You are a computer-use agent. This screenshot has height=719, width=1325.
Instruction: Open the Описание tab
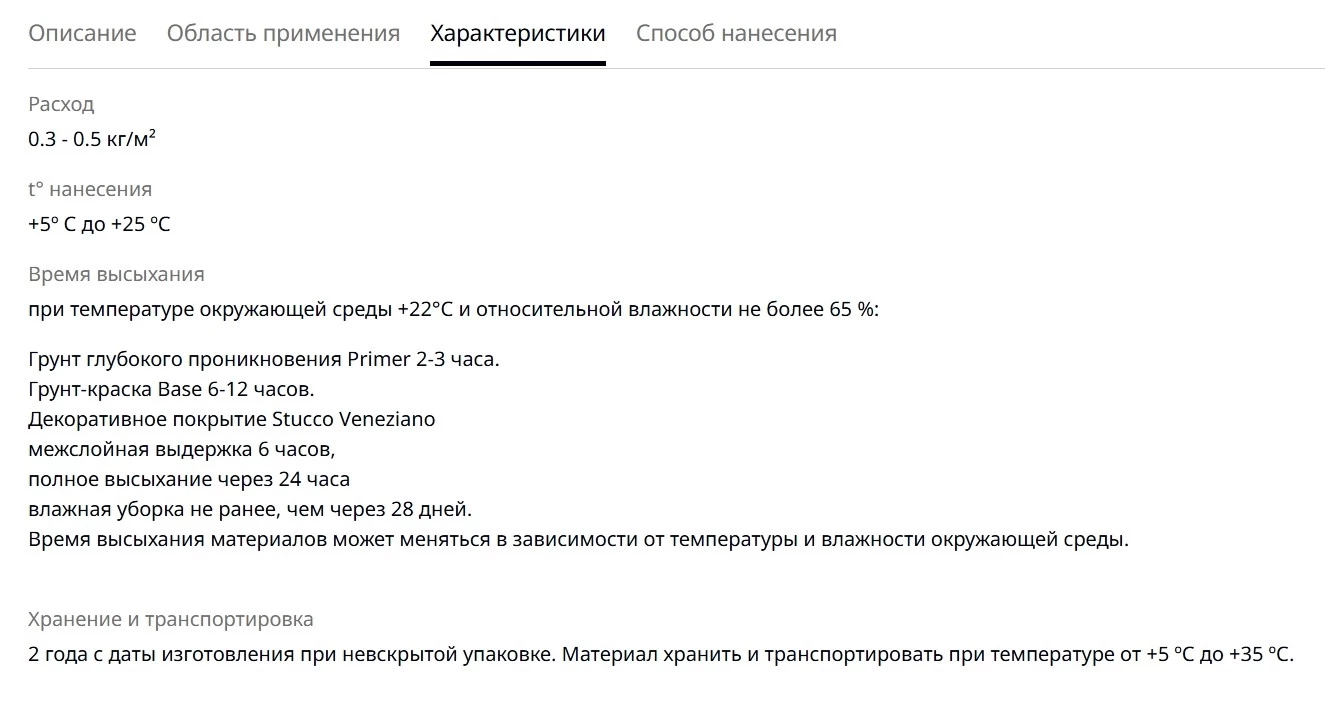82,33
